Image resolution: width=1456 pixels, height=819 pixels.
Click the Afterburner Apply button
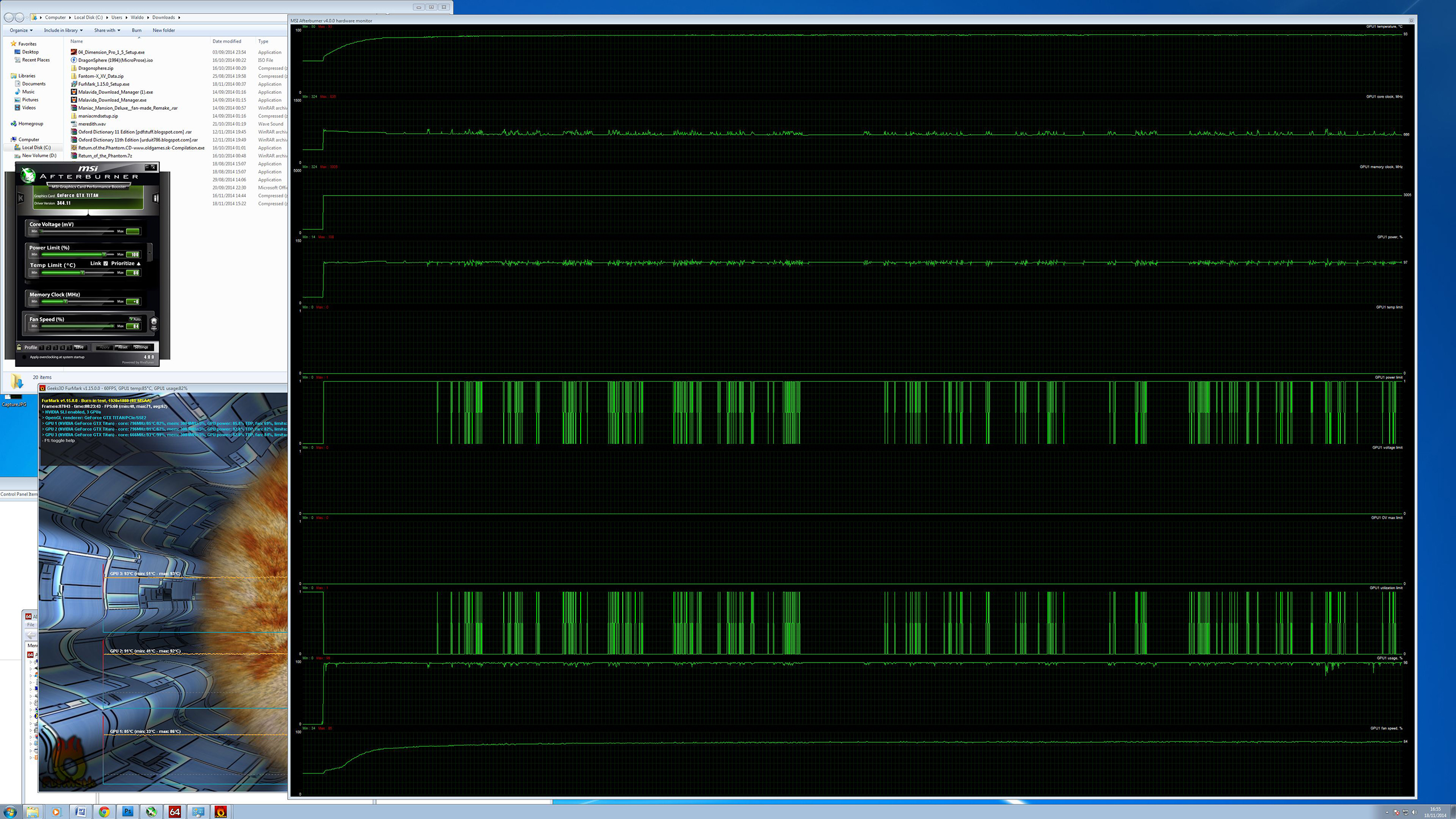pos(105,348)
